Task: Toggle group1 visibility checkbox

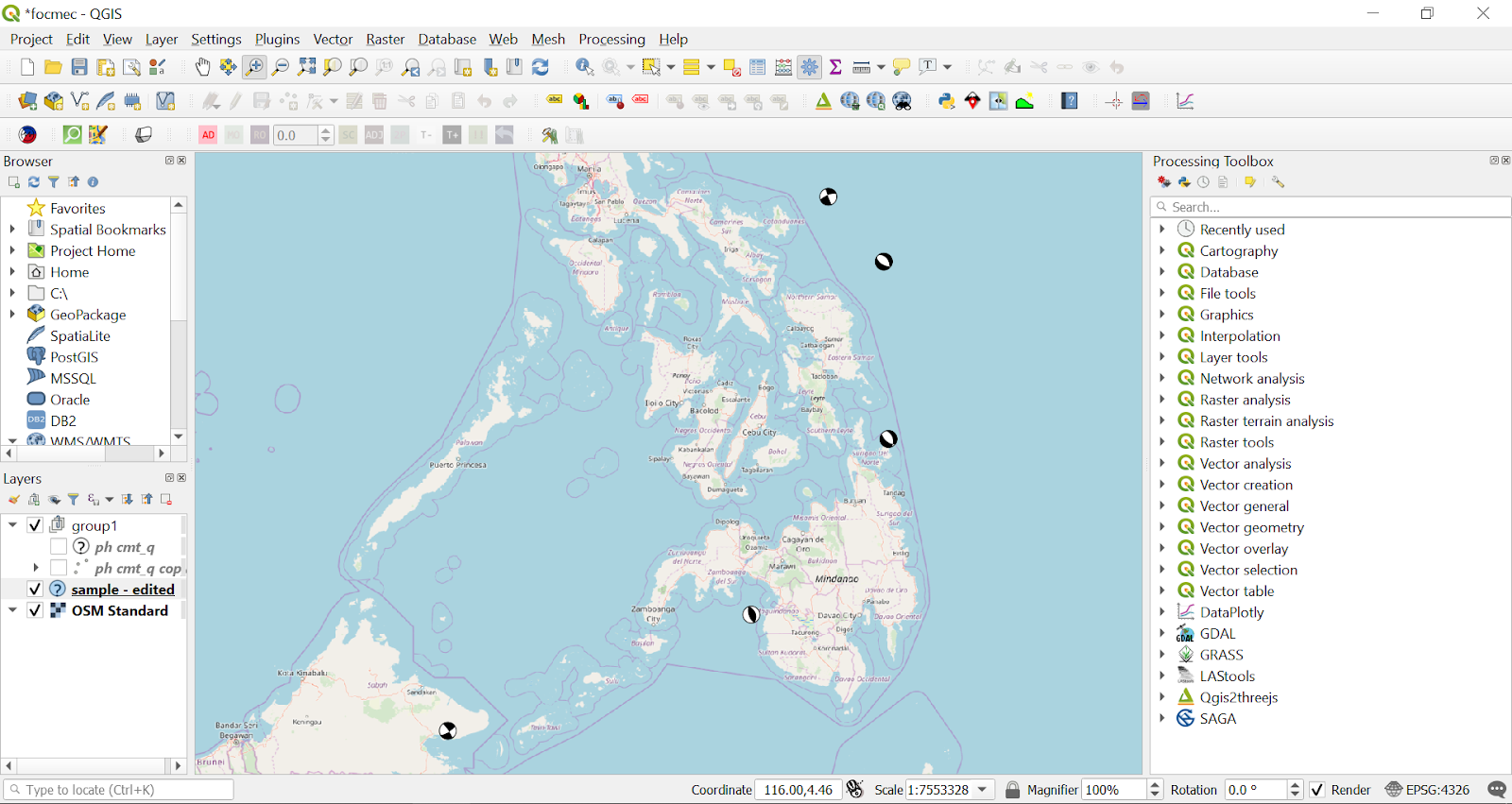Action: pyautogui.click(x=35, y=525)
